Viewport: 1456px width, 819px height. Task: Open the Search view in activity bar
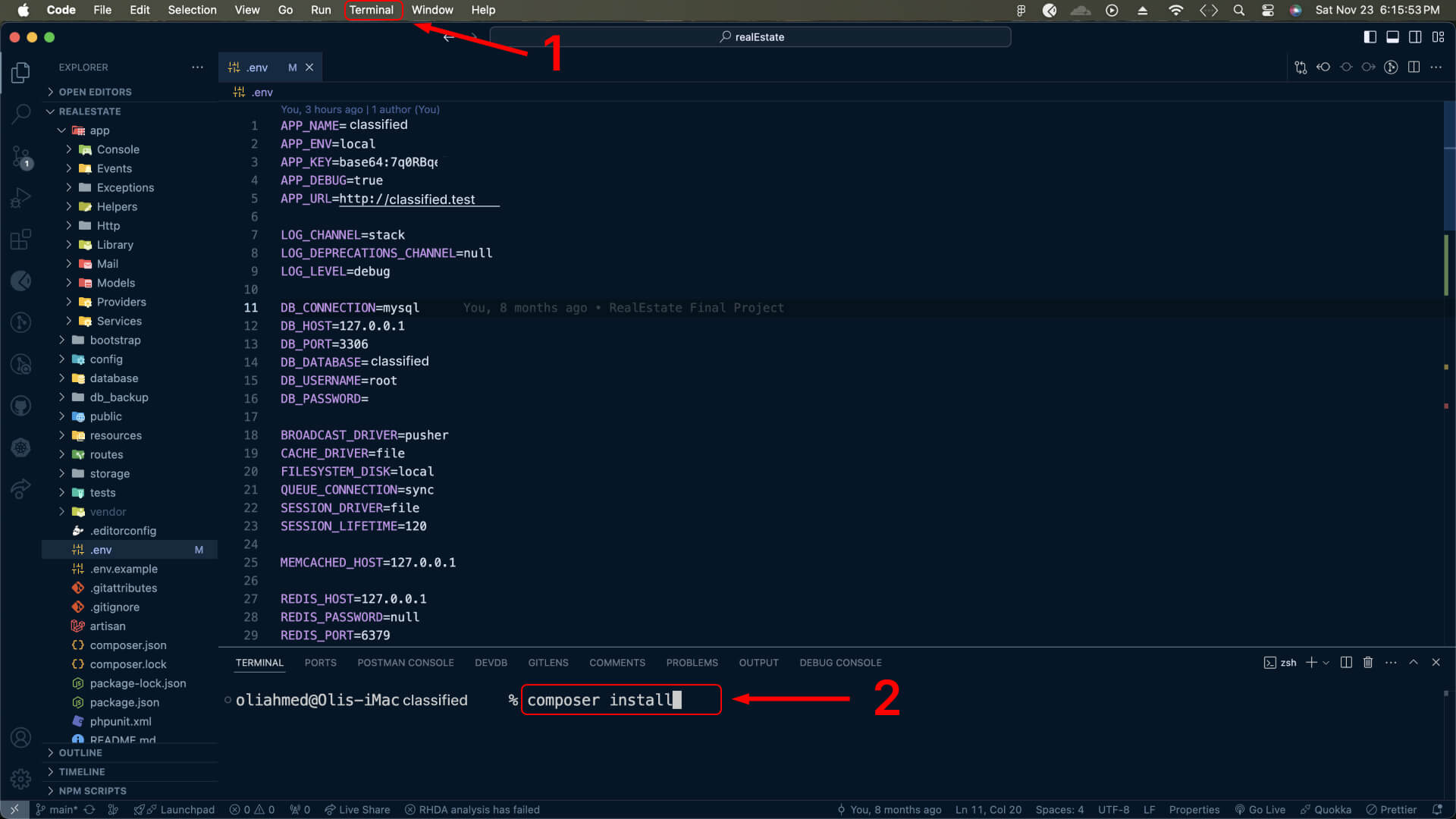(x=21, y=114)
